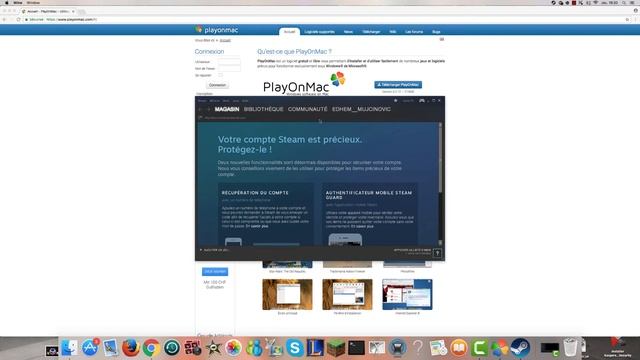Open Steam from the dock
Screen dimensions: 640x360
pos(520,348)
